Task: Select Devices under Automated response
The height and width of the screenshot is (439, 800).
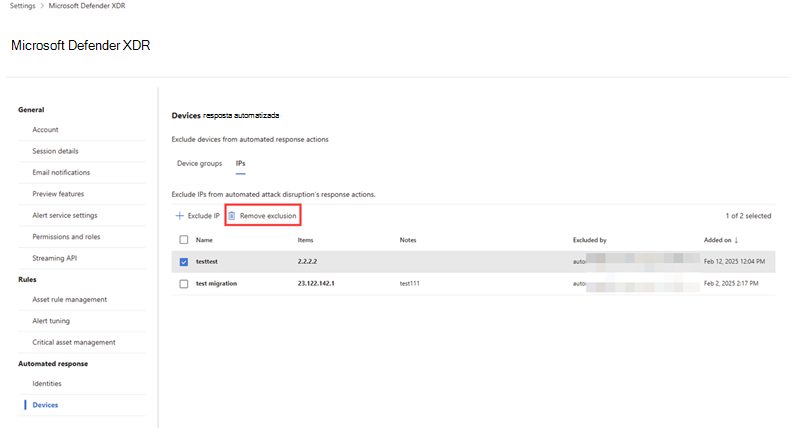Action: [45, 405]
